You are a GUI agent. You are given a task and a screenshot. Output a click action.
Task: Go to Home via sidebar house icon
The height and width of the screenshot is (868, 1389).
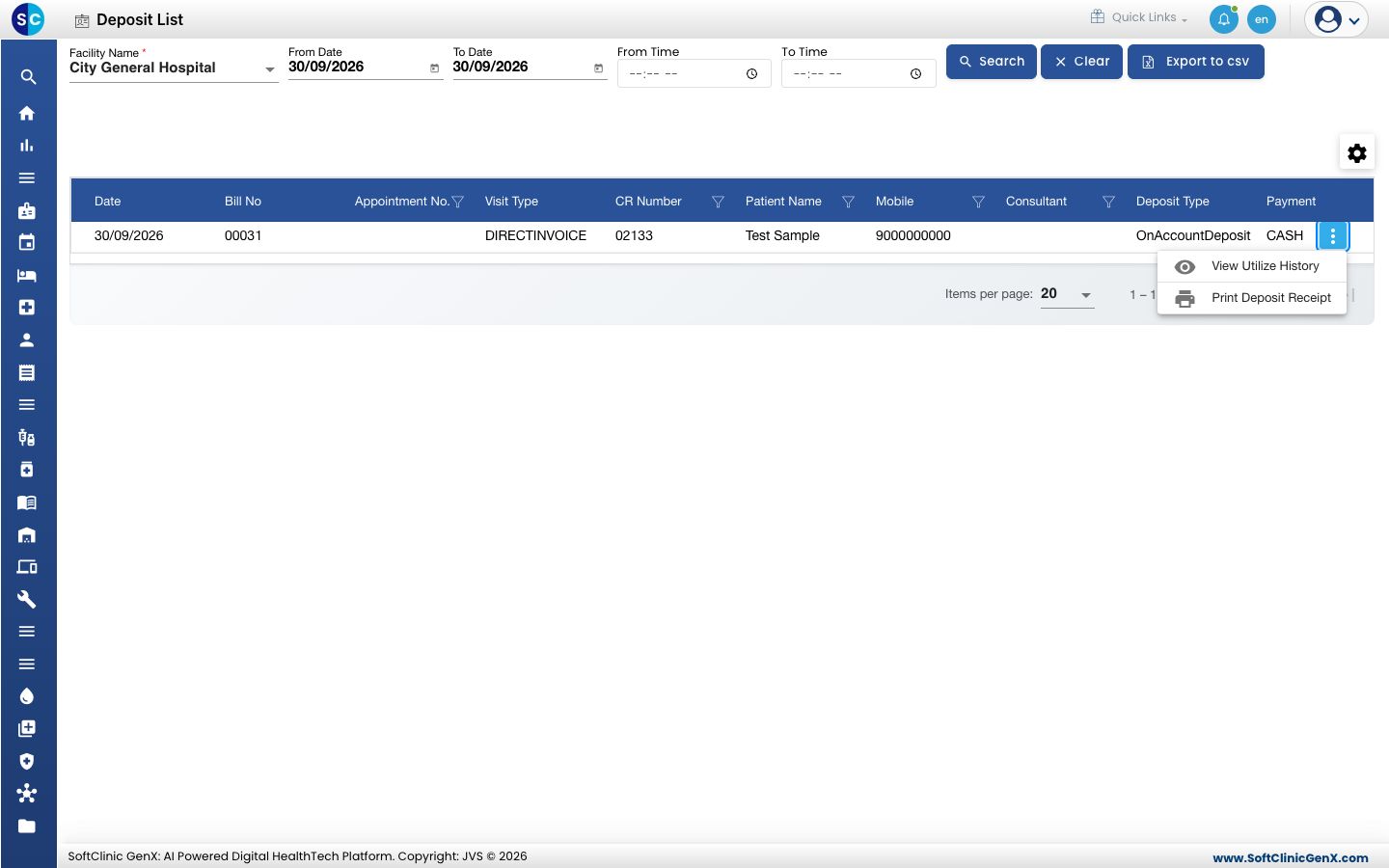[x=27, y=113]
